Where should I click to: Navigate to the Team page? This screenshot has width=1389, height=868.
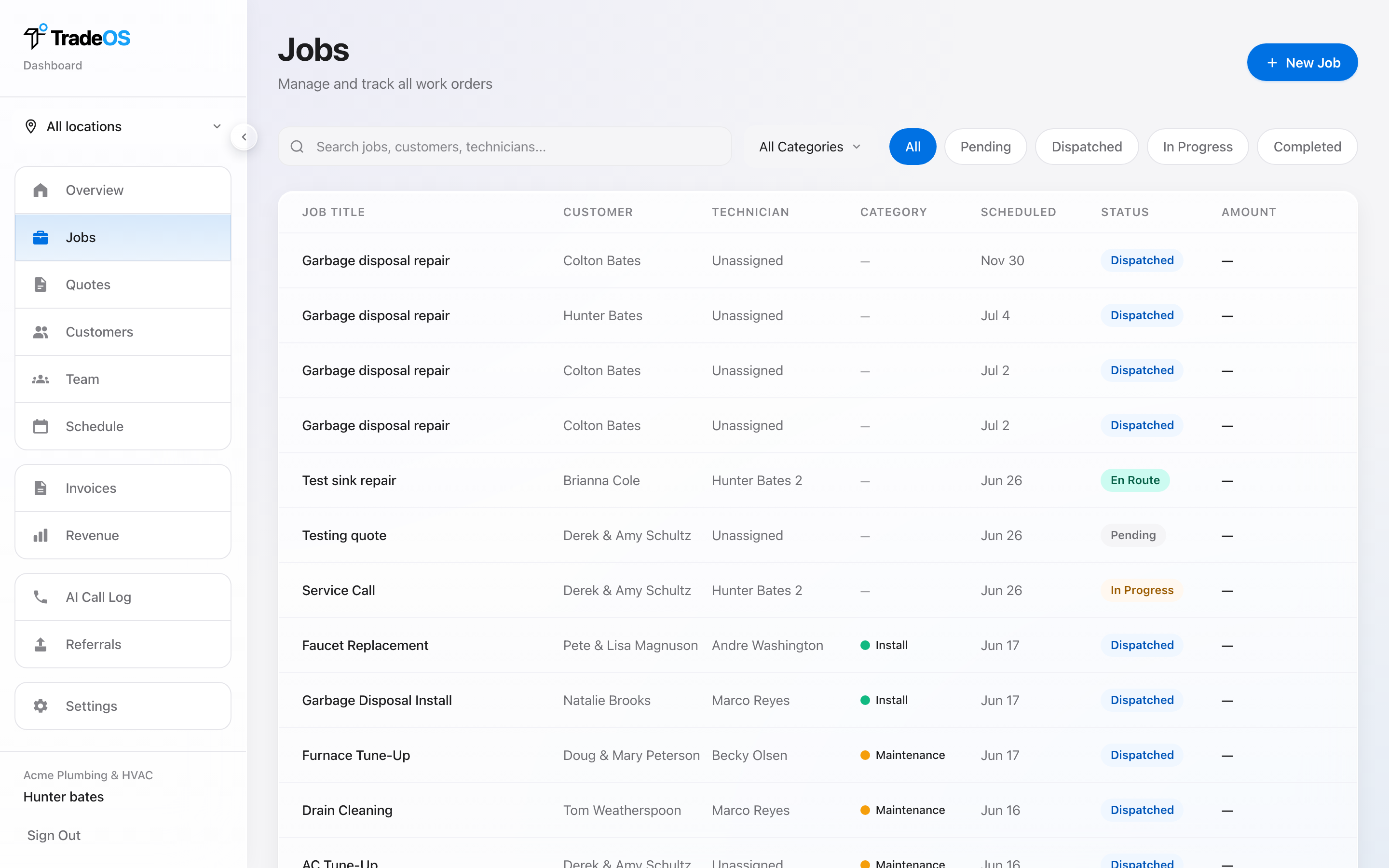(123, 379)
